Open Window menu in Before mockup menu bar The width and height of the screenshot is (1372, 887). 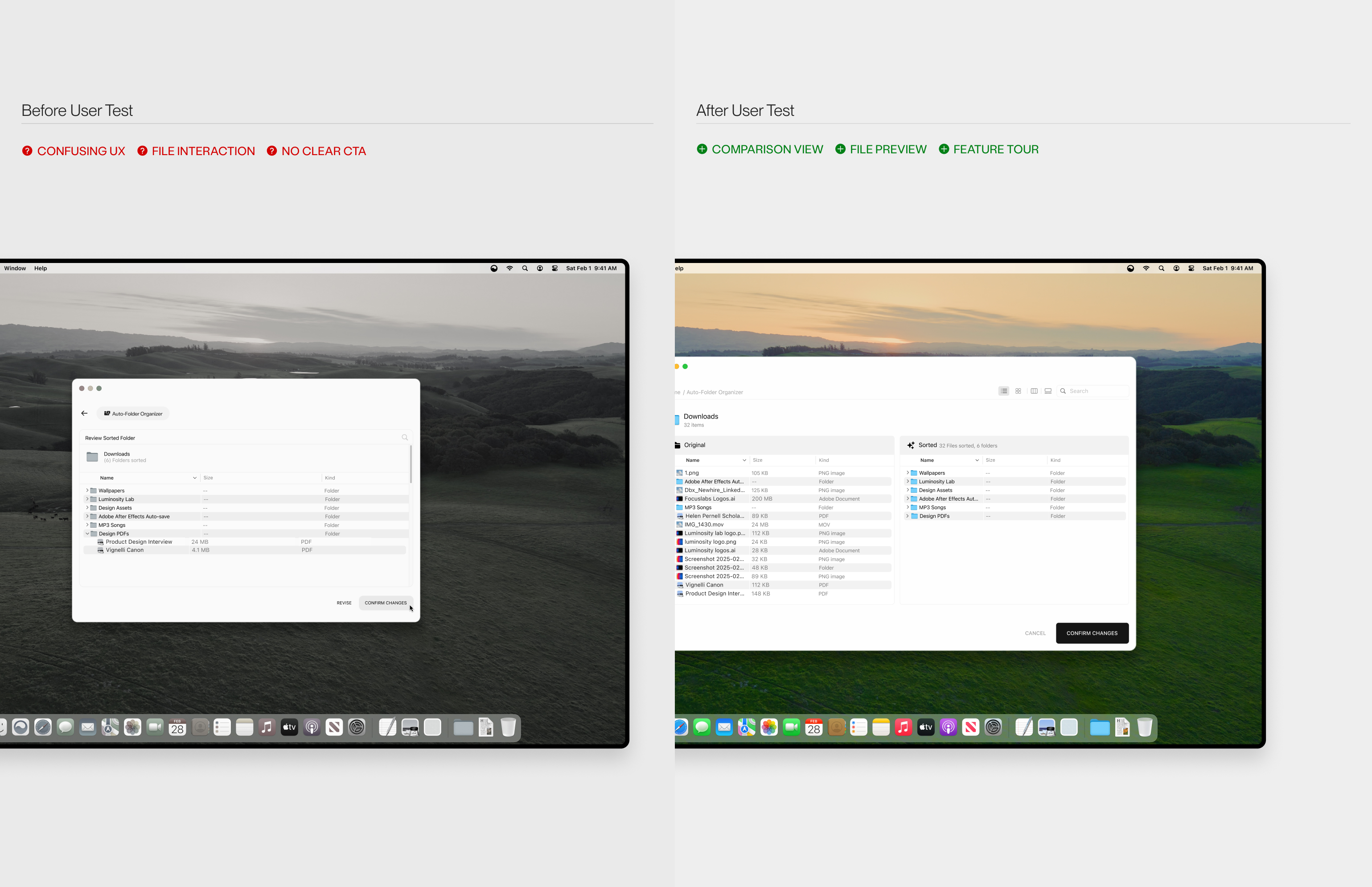pyautogui.click(x=15, y=268)
